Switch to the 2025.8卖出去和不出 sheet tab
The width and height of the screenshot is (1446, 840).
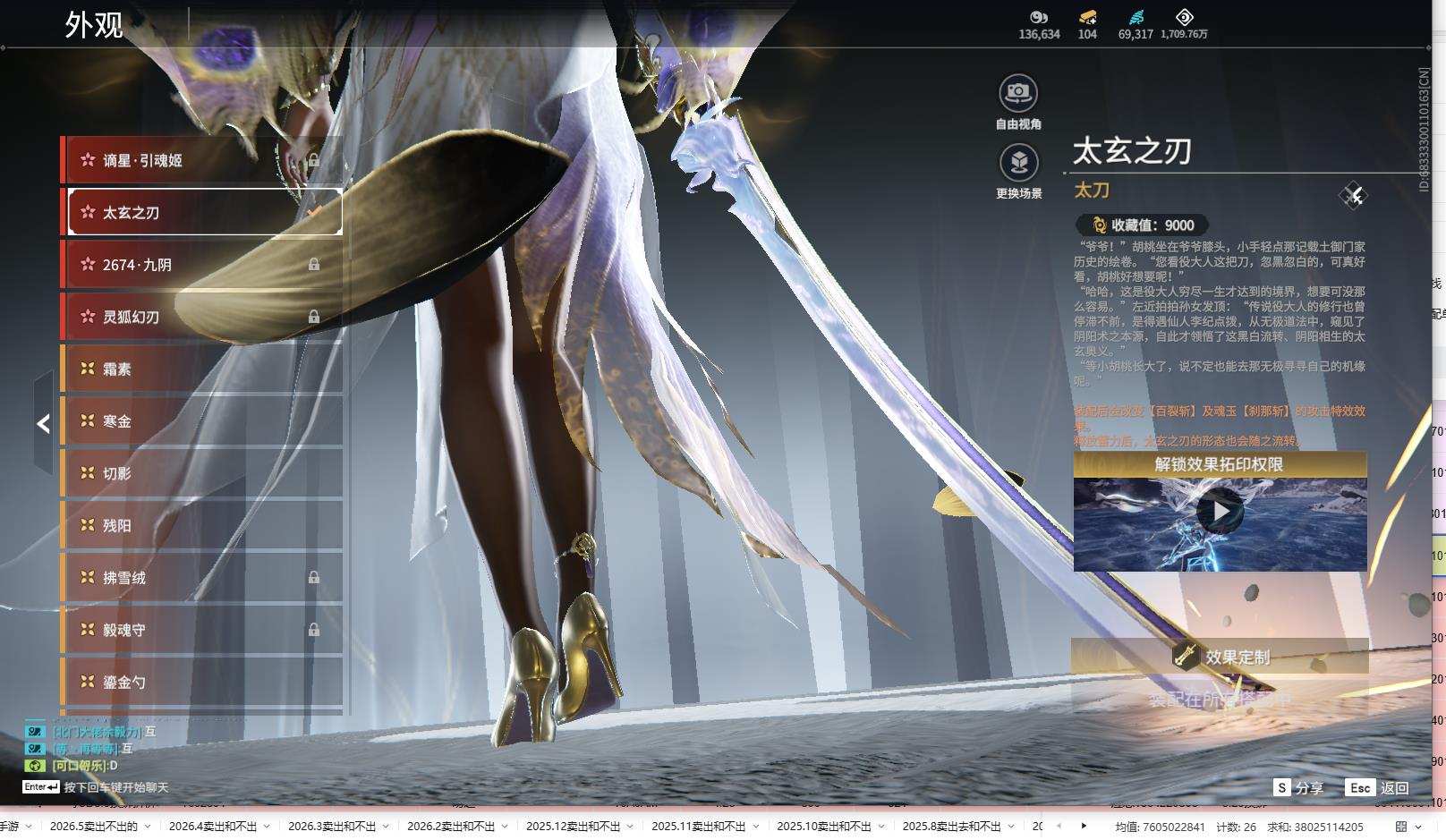click(x=951, y=827)
